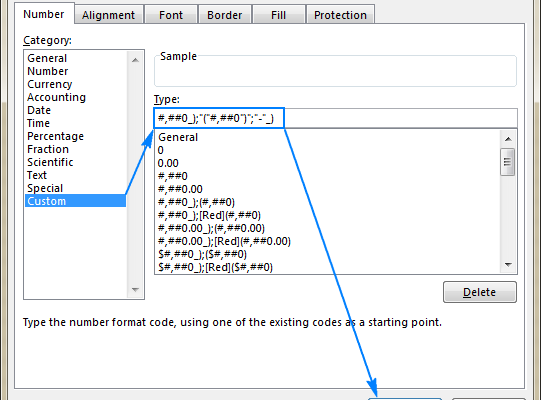Select the Special category

click(75, 188)
